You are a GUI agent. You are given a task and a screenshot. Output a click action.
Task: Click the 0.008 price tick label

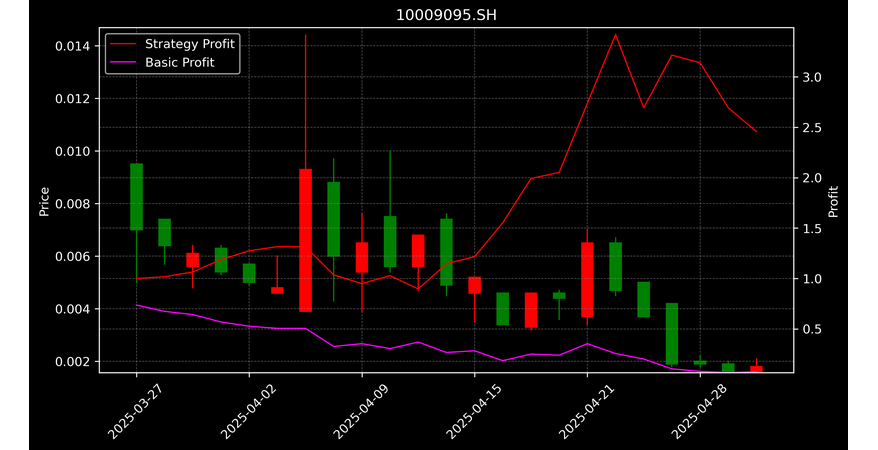(x=73, y=204)
